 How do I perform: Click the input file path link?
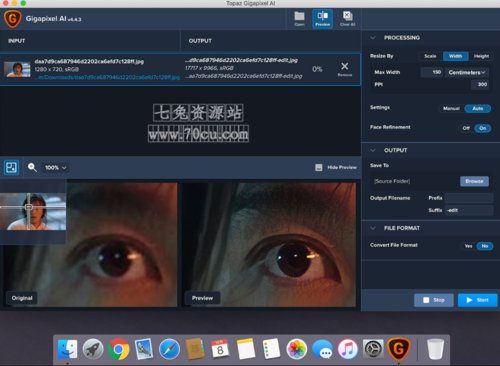107,77
